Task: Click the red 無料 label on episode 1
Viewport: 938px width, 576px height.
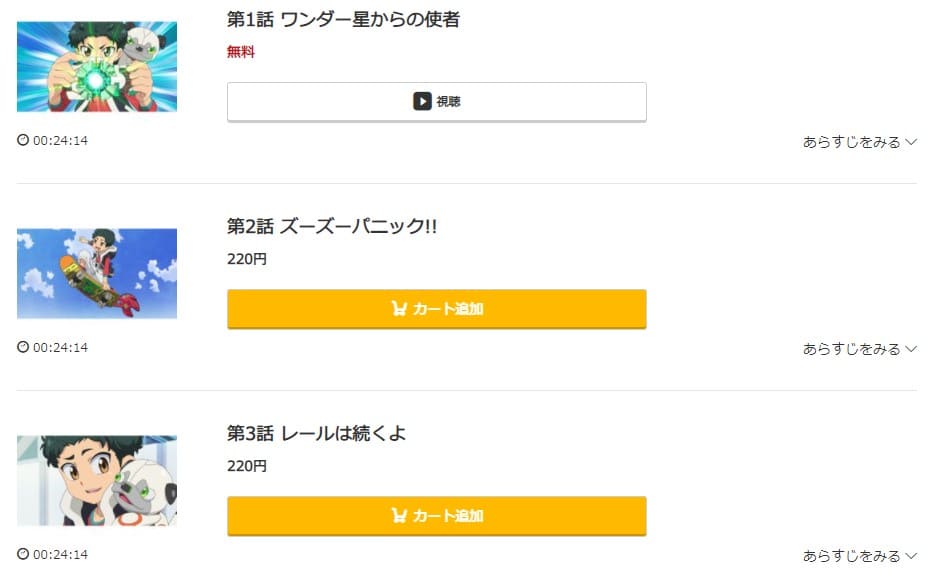Action: (241, 52)
